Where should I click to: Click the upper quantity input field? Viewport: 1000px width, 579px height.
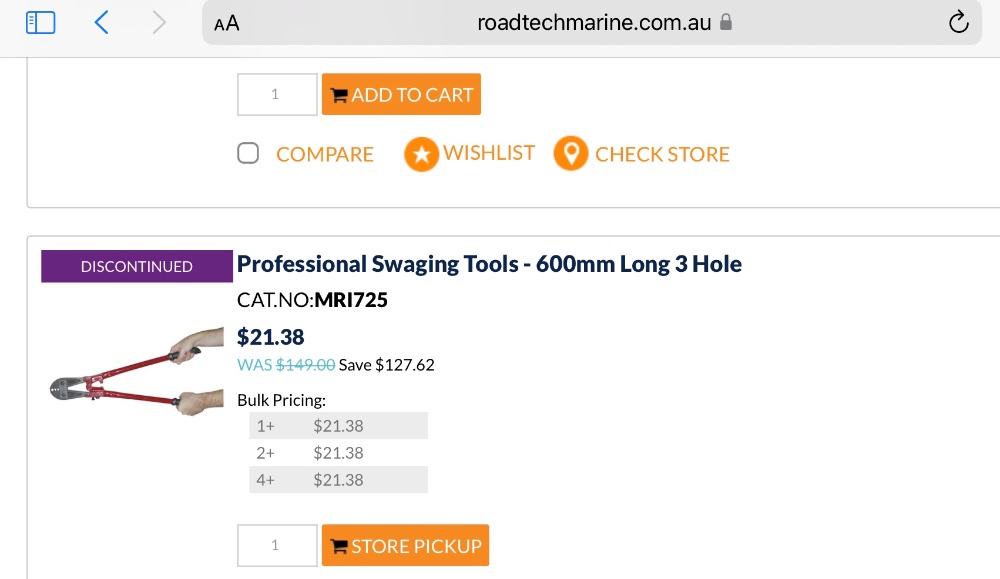point(277,95)
